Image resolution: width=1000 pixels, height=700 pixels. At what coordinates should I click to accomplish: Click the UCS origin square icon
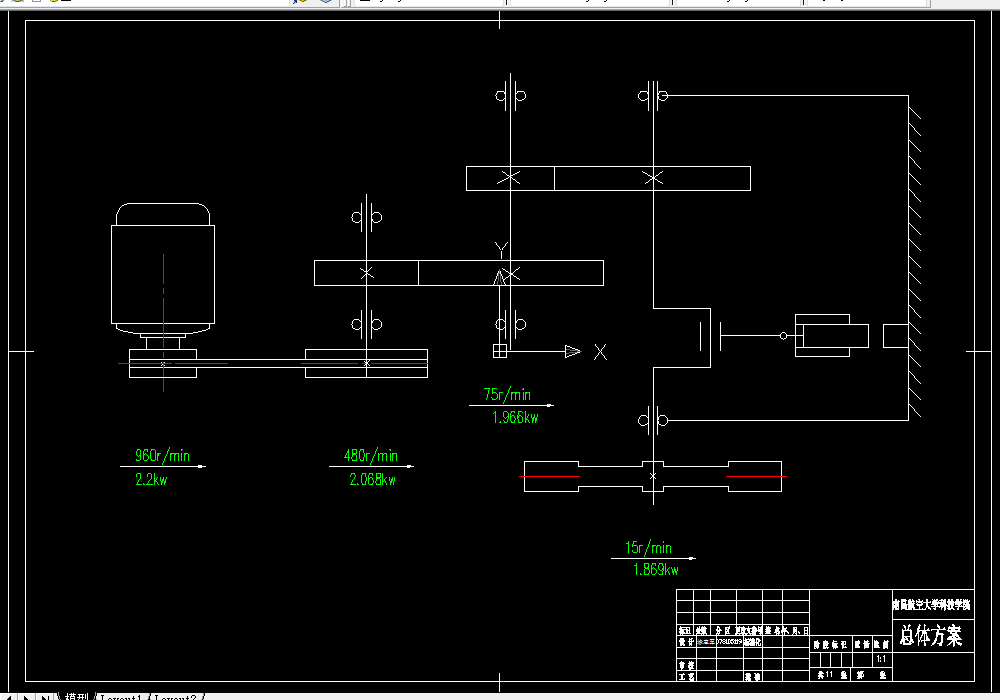pyautogui.click(x=500, y=351)
